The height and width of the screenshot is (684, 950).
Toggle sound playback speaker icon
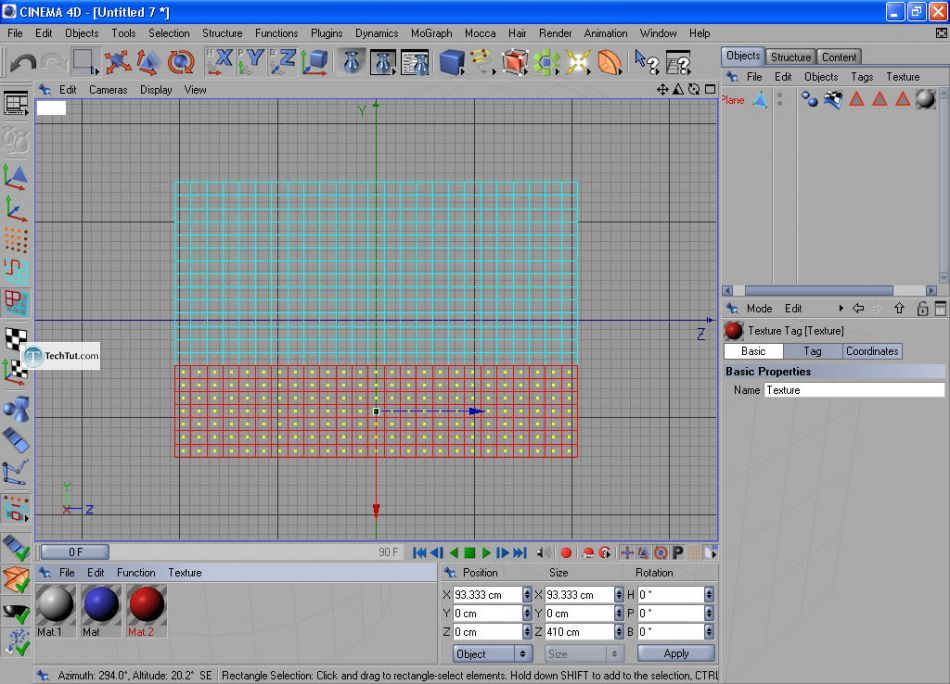[x=544, y=553]
